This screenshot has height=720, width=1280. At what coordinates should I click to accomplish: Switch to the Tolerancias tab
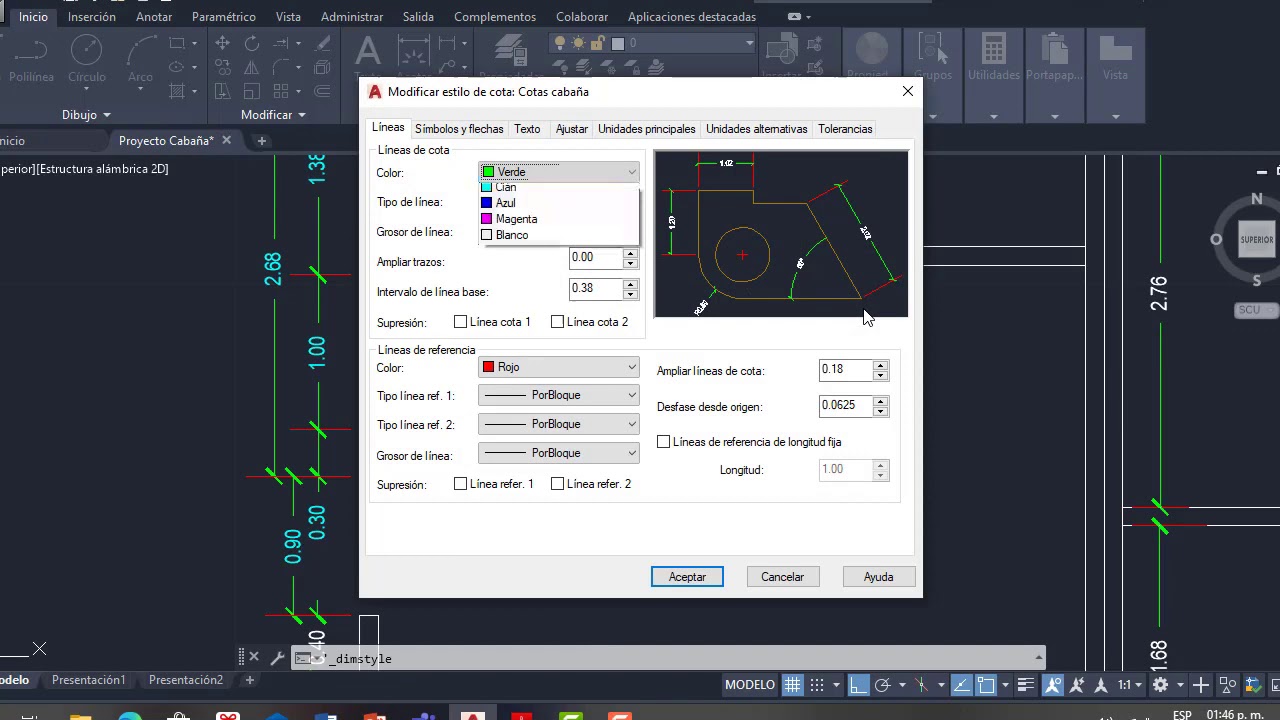[x=845, y=129]
